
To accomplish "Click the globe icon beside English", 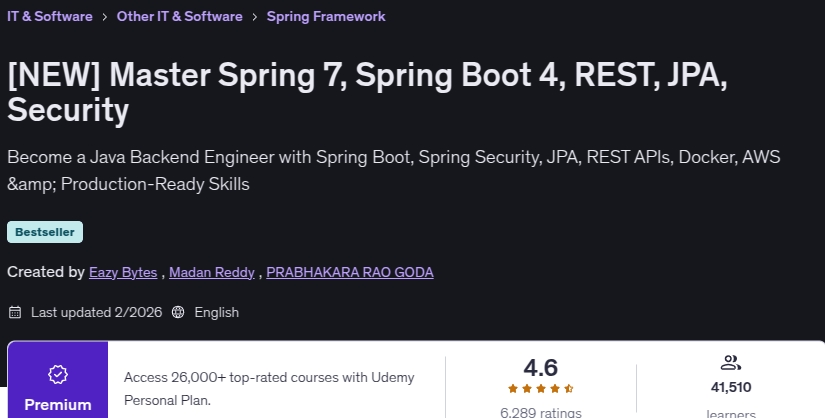I will coord(178,312).
